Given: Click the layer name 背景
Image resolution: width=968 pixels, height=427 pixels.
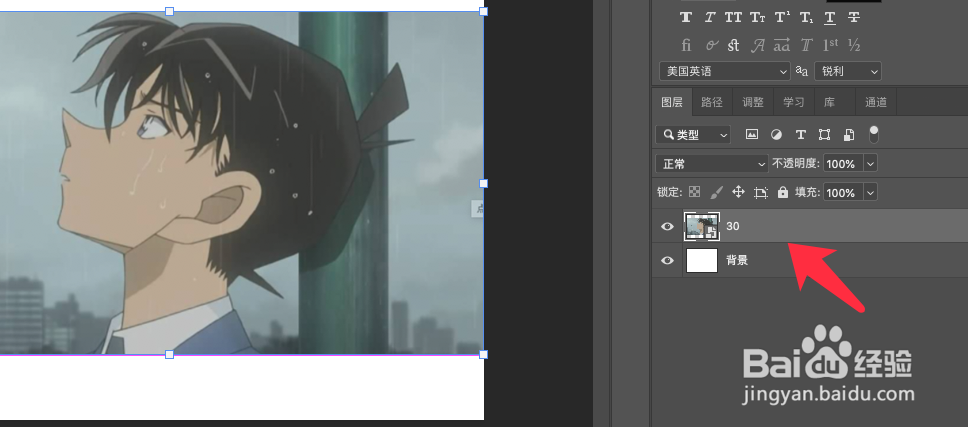Looking at the screenshot, I should 737,260.
